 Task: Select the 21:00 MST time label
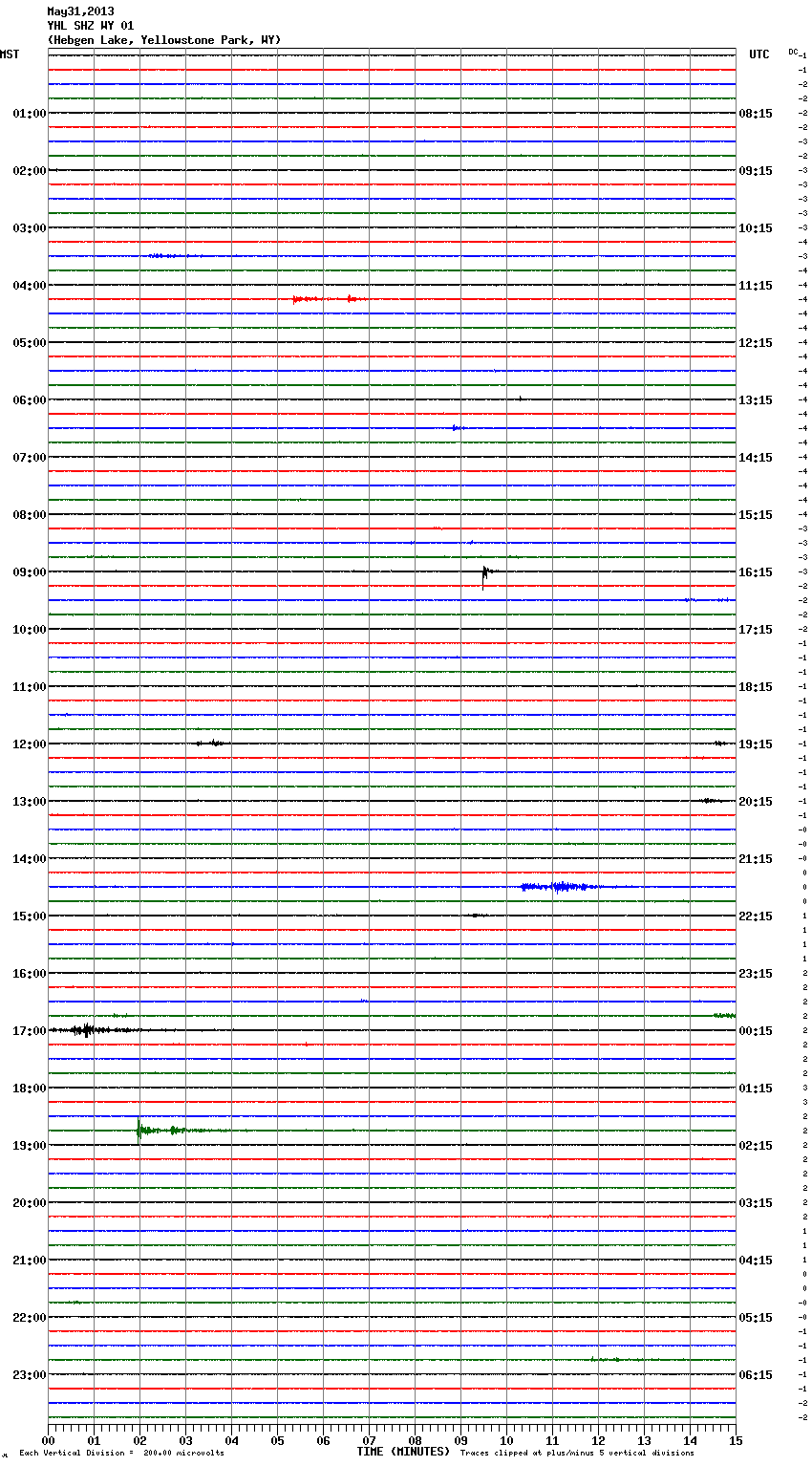coord(30,1261)
